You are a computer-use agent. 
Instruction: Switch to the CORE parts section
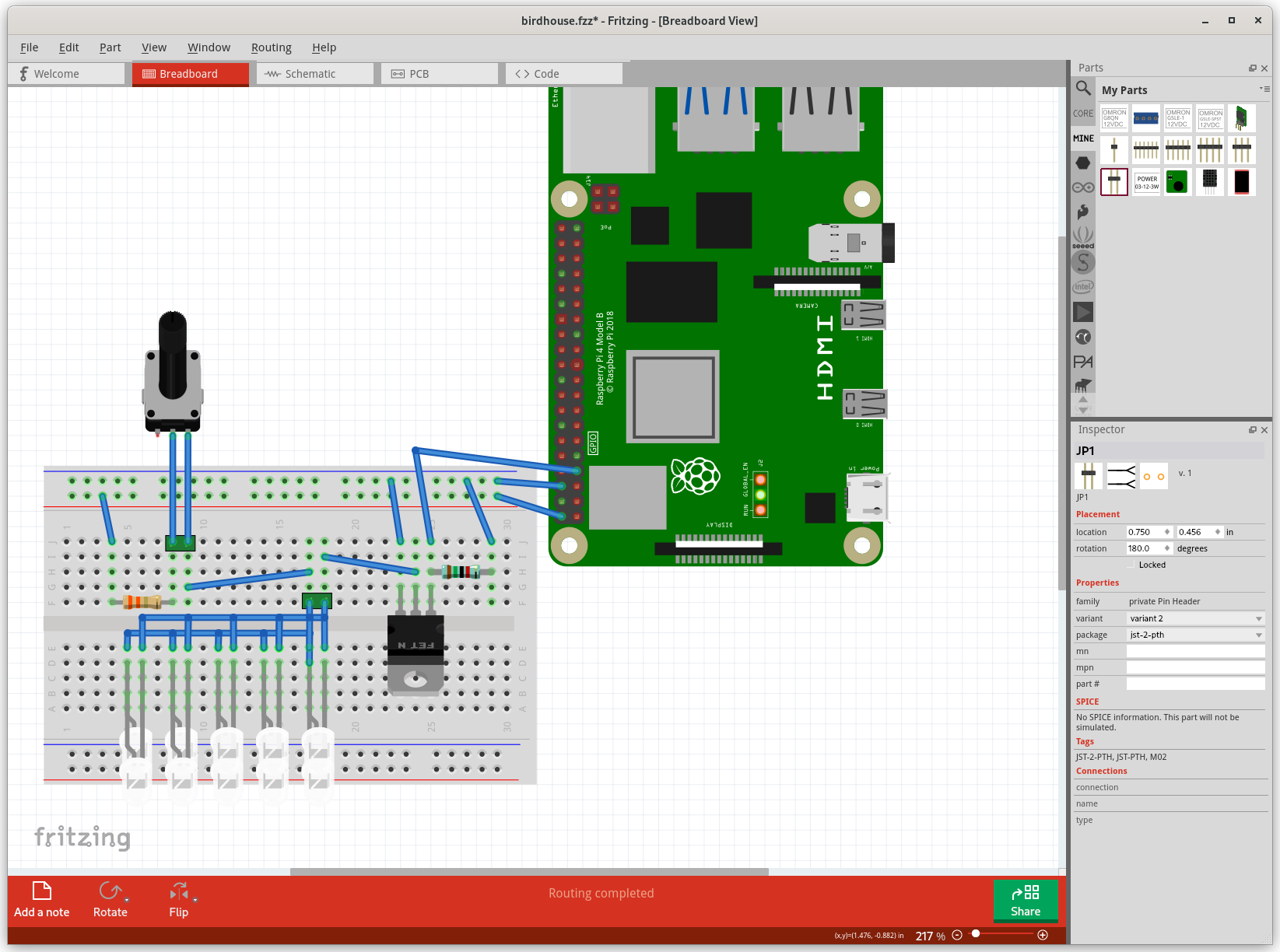(1082, 113)
